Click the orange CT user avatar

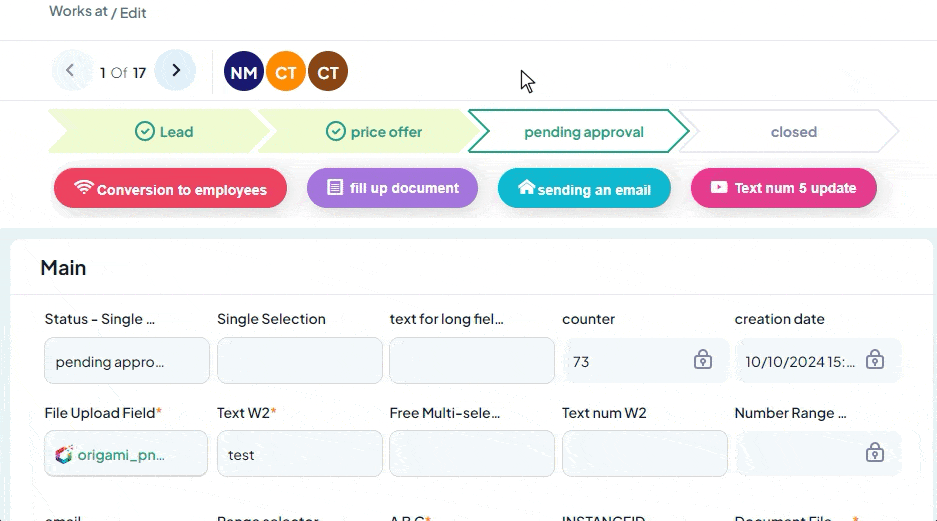pyautogui.click(x=285, y=72)
